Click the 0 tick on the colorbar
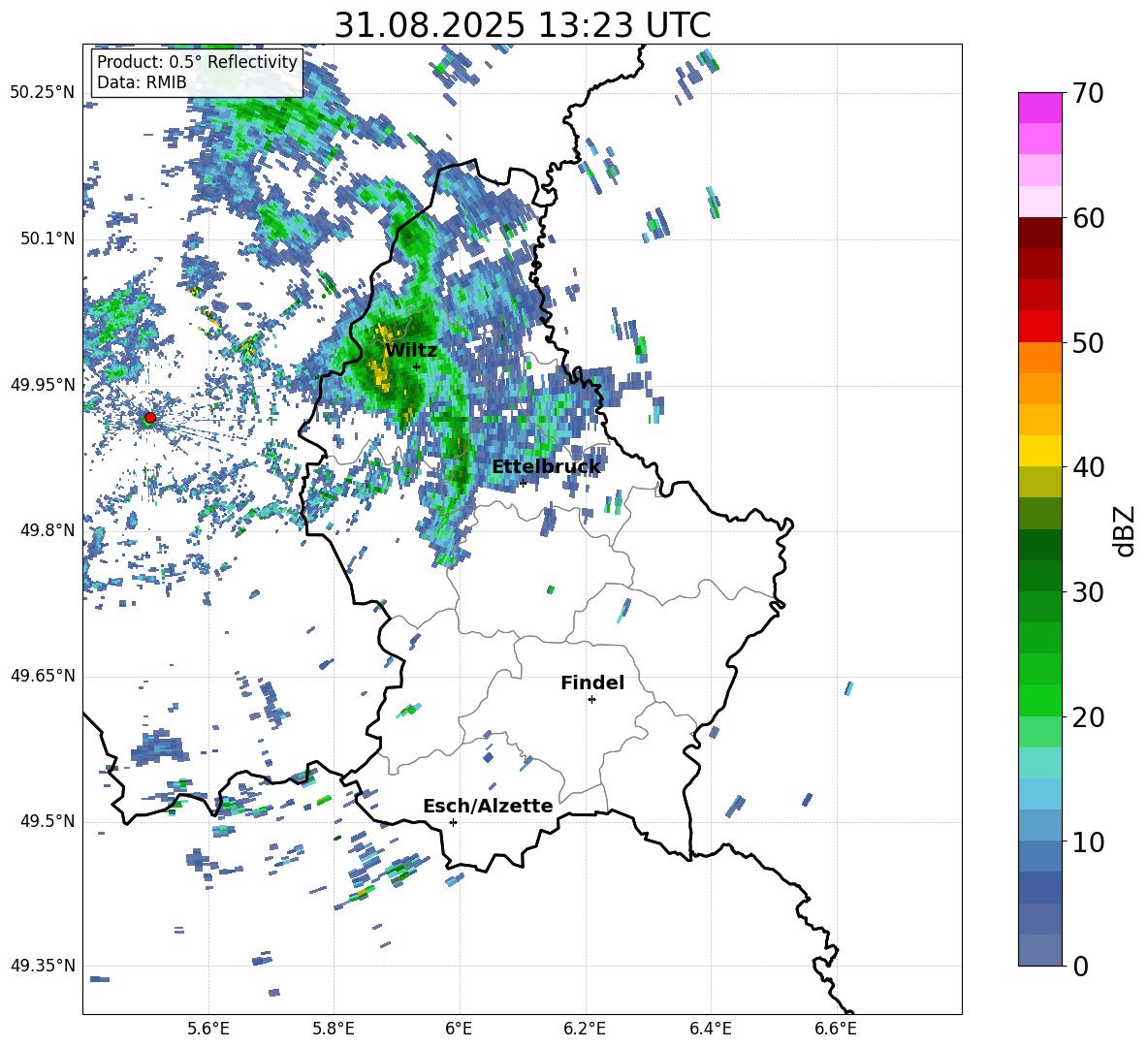 [x=1079, y=966]
